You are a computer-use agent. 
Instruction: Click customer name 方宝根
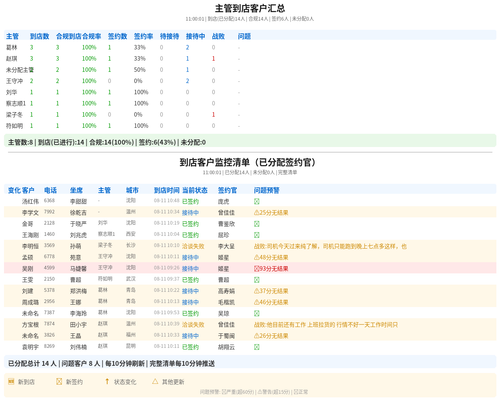[x=30, y=325]
